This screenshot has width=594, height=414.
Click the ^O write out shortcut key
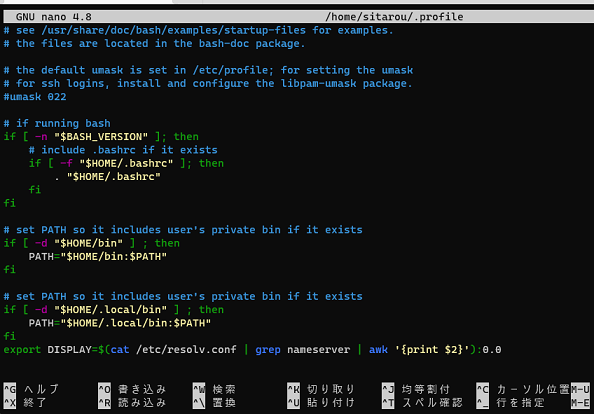(104, 389)
